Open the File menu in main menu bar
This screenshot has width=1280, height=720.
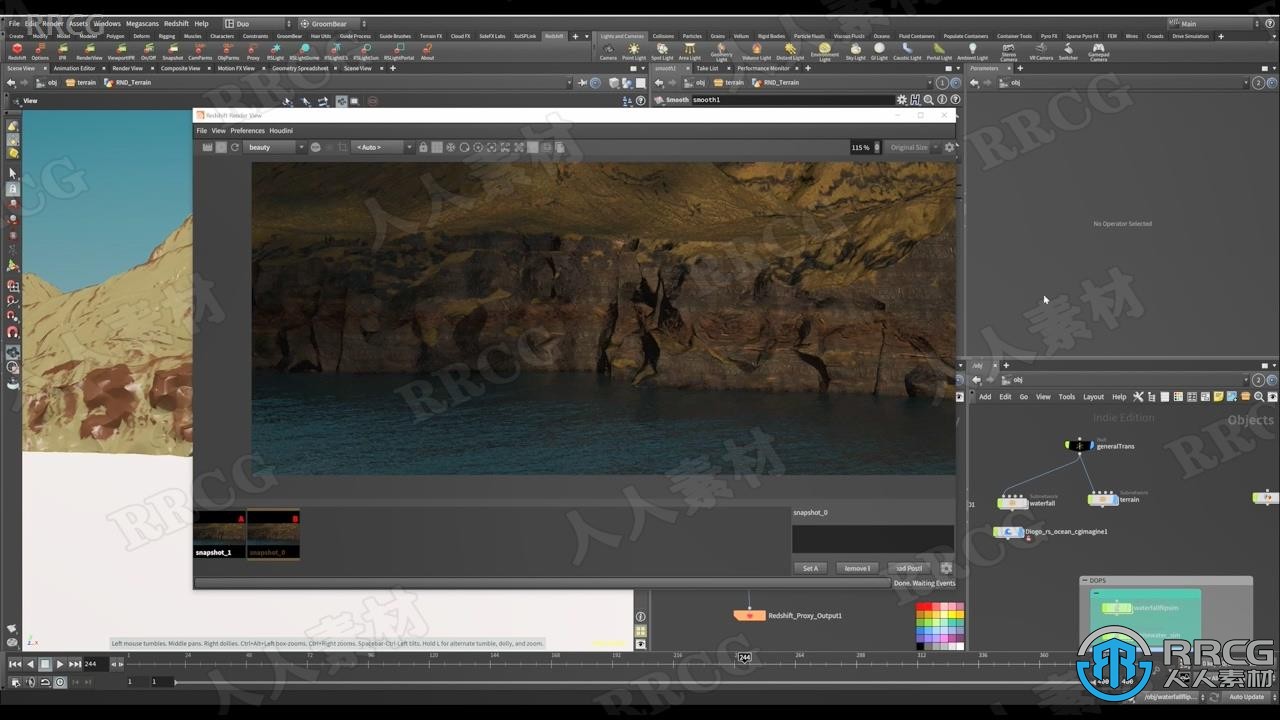14,23
